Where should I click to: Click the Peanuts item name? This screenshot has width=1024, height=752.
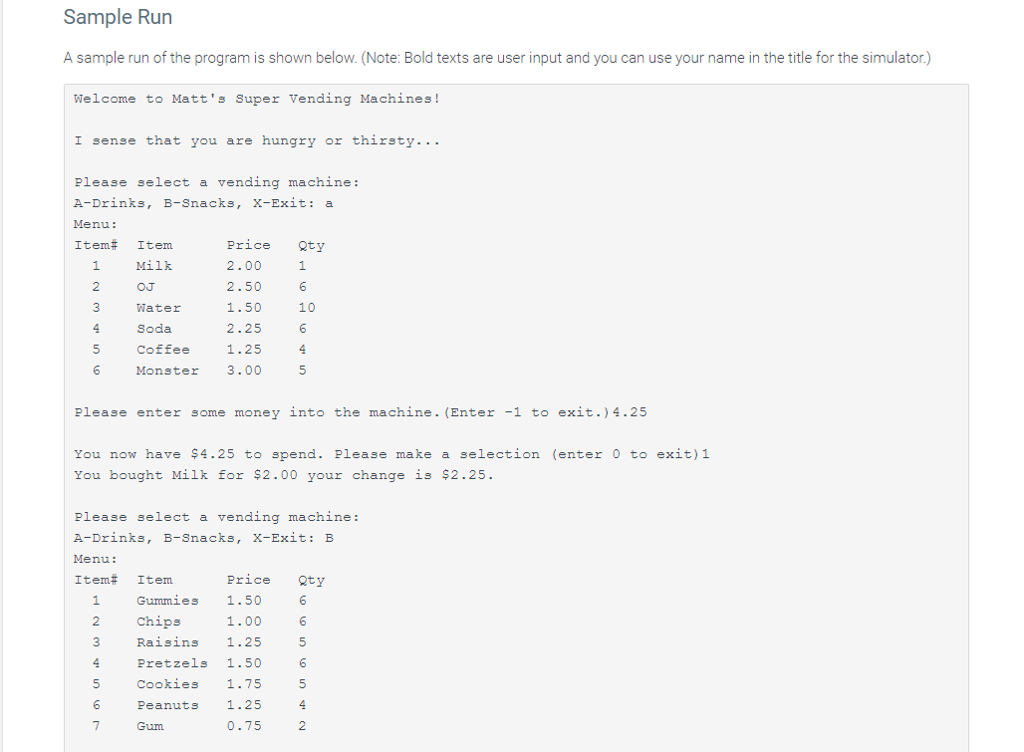[167, 705]
